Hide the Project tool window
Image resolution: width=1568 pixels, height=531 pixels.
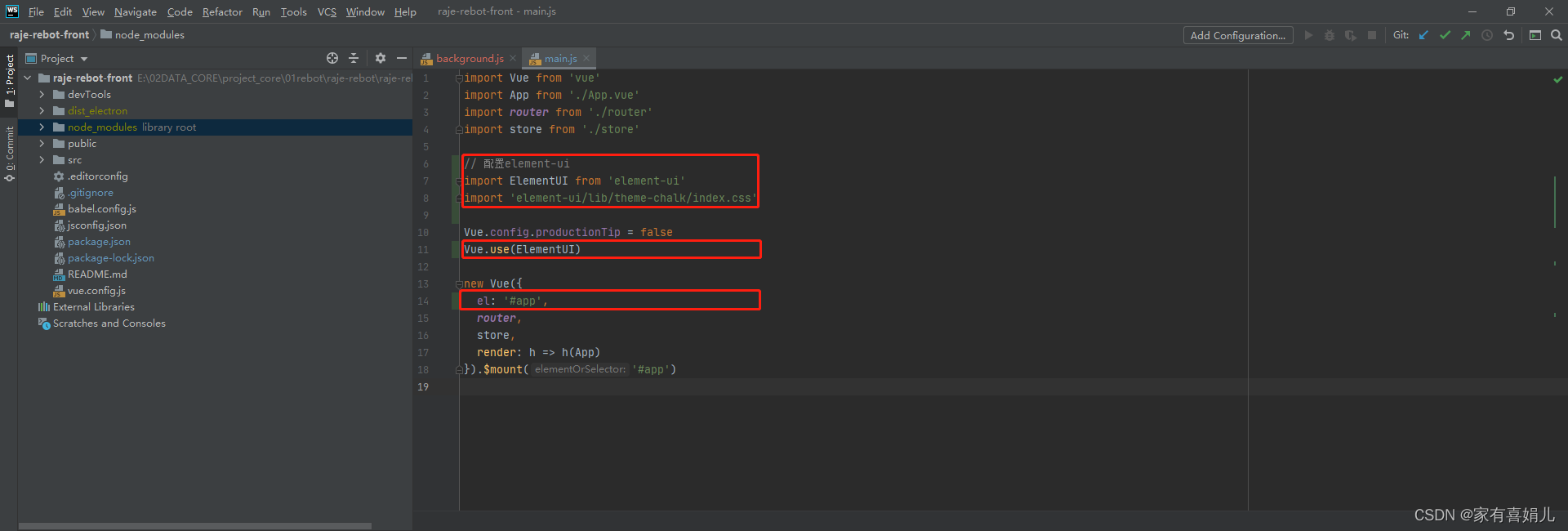[x=401, y=58]
